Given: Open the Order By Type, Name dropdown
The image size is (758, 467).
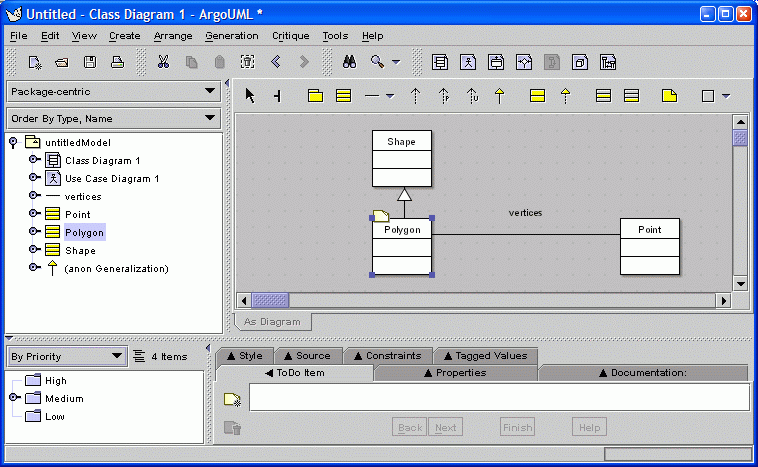Looking at the screenshot, I should [114, 118].
